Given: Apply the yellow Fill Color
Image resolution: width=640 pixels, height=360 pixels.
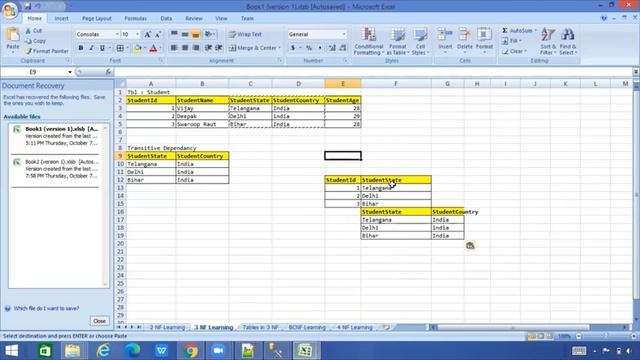Looking at the screenshot, I should point(138,48).
